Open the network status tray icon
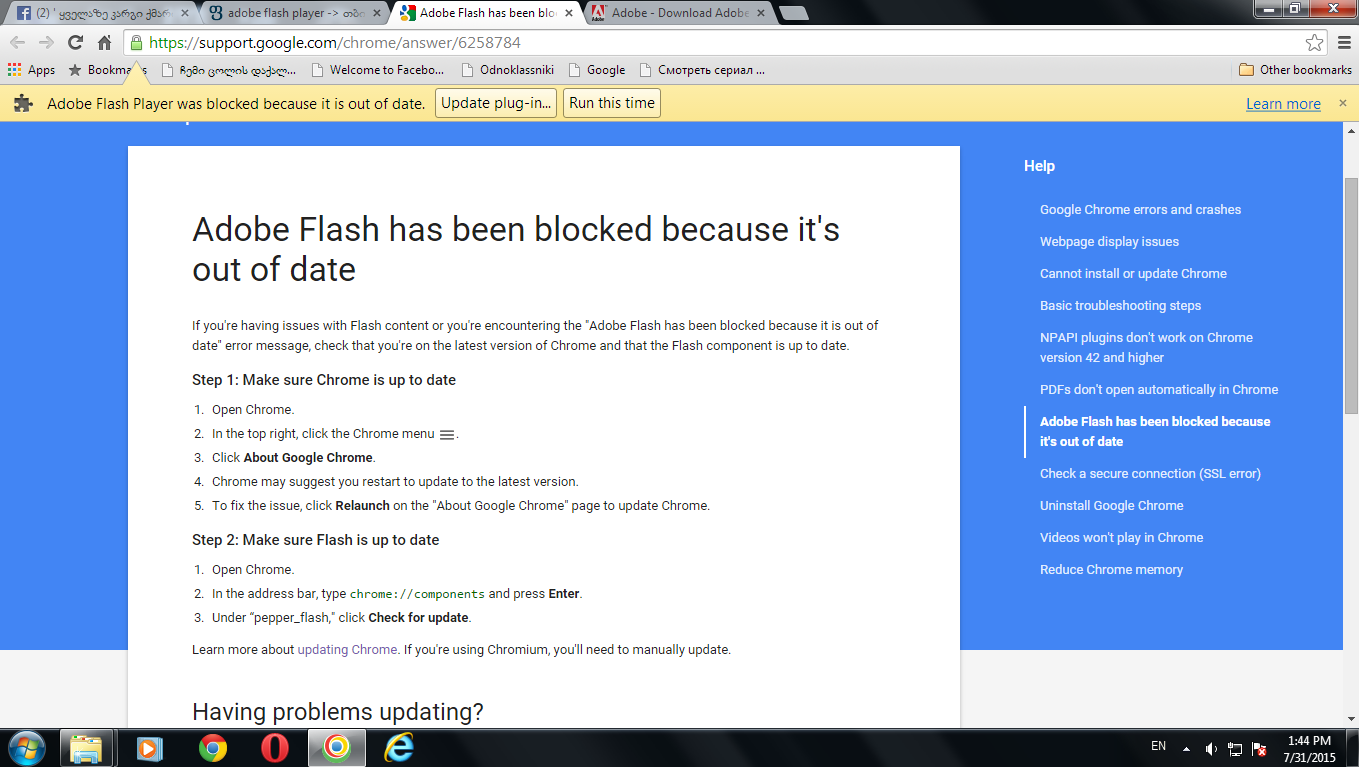The height and width of the screenshot is (767, 1359). click(x=1236, y=748)
